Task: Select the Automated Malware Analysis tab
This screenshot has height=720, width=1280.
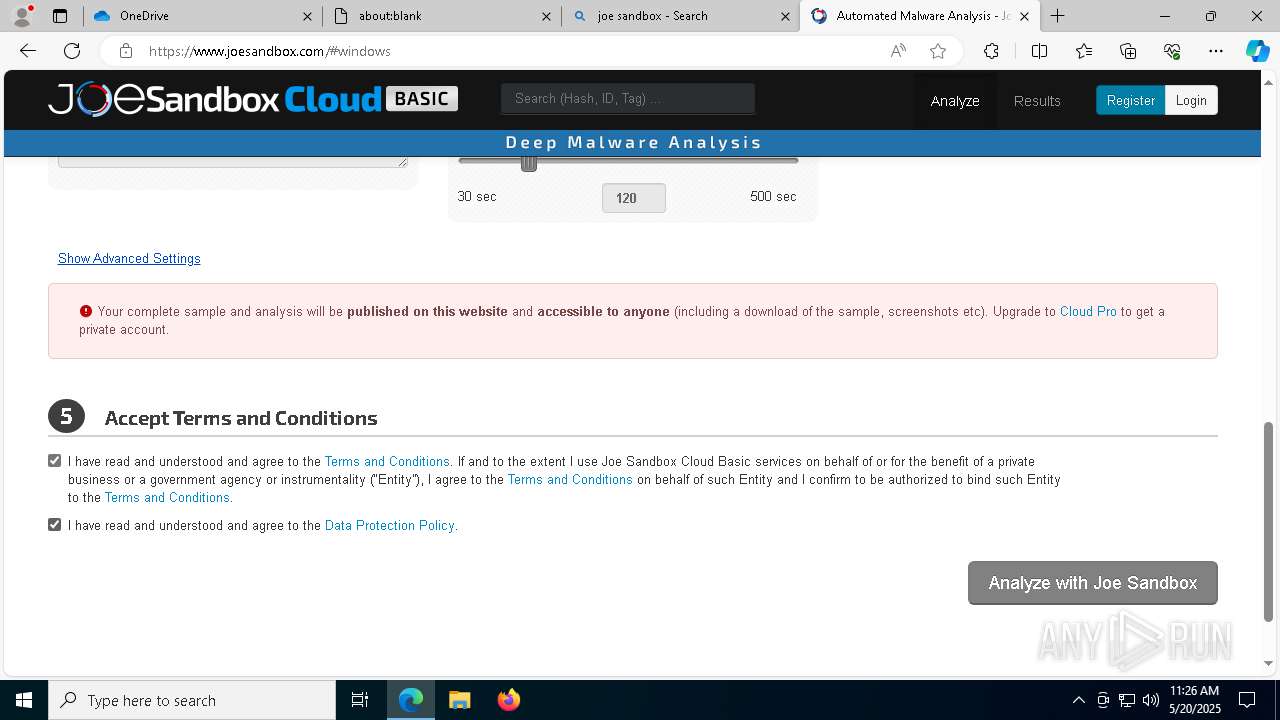Action: [x=920, y=16]
